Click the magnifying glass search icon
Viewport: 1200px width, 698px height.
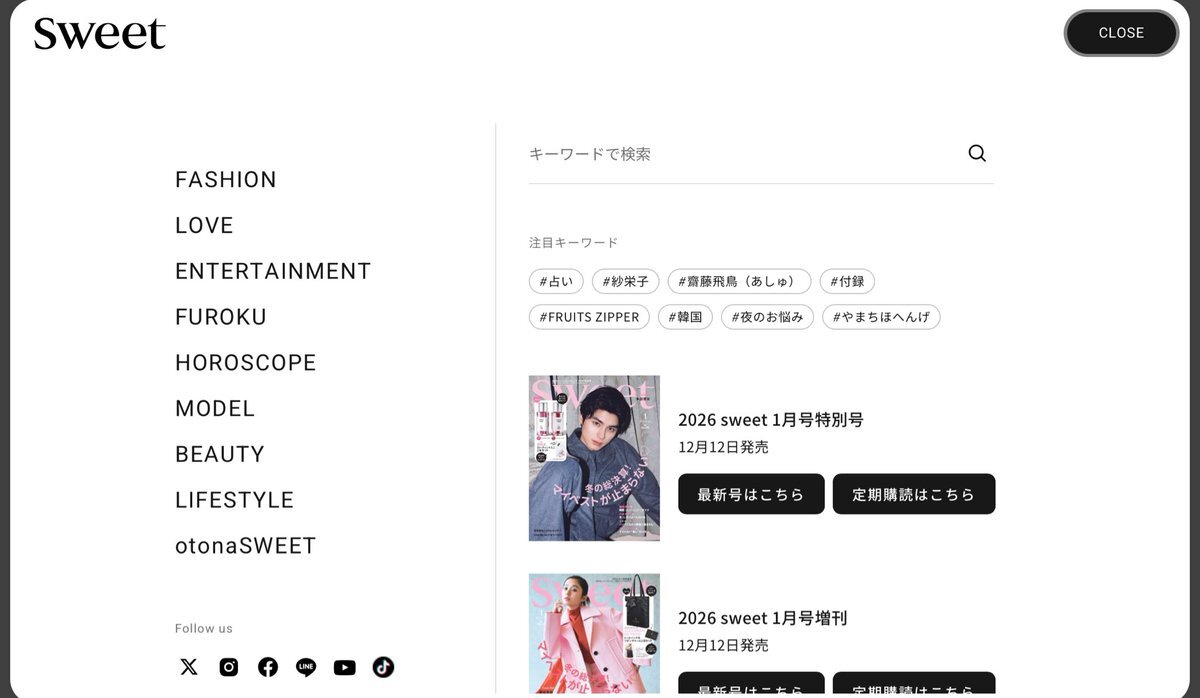(977, 153)
